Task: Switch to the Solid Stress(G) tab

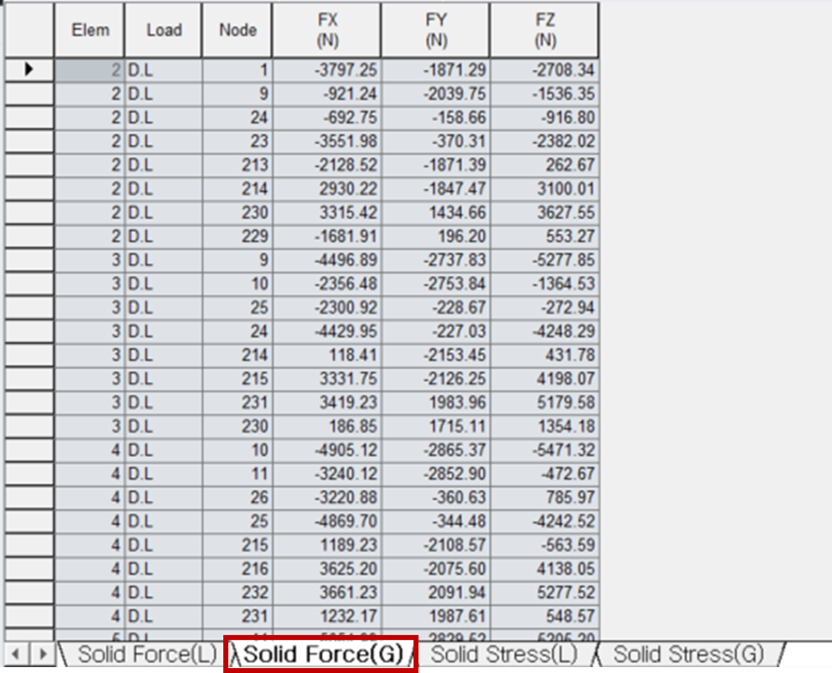Action: coord(688,653)
